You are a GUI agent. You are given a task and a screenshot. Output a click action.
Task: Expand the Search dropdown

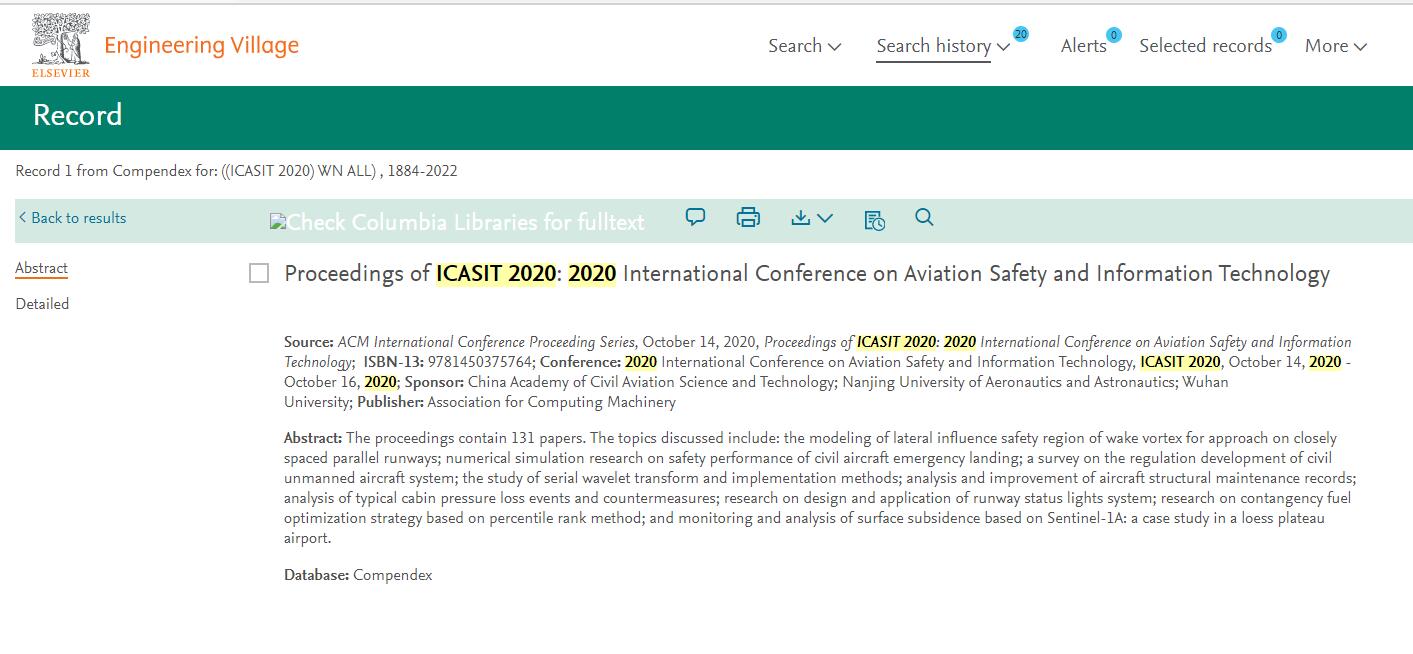coord(804,45)
